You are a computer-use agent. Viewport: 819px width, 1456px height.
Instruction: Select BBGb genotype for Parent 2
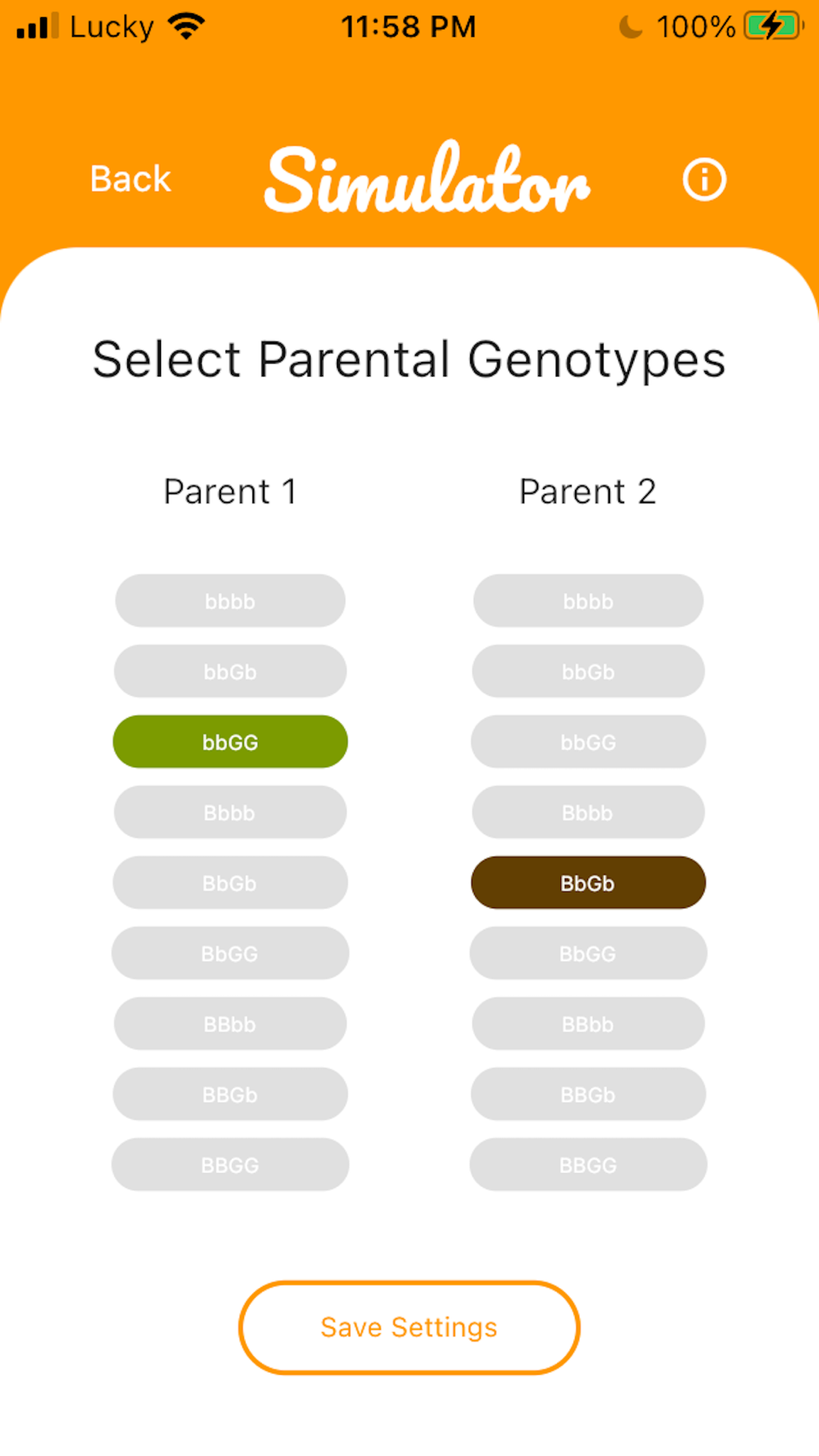tap(588, 1094)
